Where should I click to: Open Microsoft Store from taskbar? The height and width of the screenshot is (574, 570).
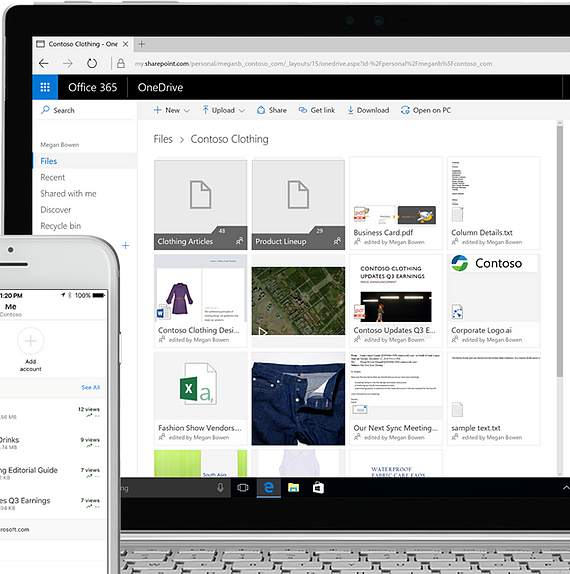click(318, 488)
